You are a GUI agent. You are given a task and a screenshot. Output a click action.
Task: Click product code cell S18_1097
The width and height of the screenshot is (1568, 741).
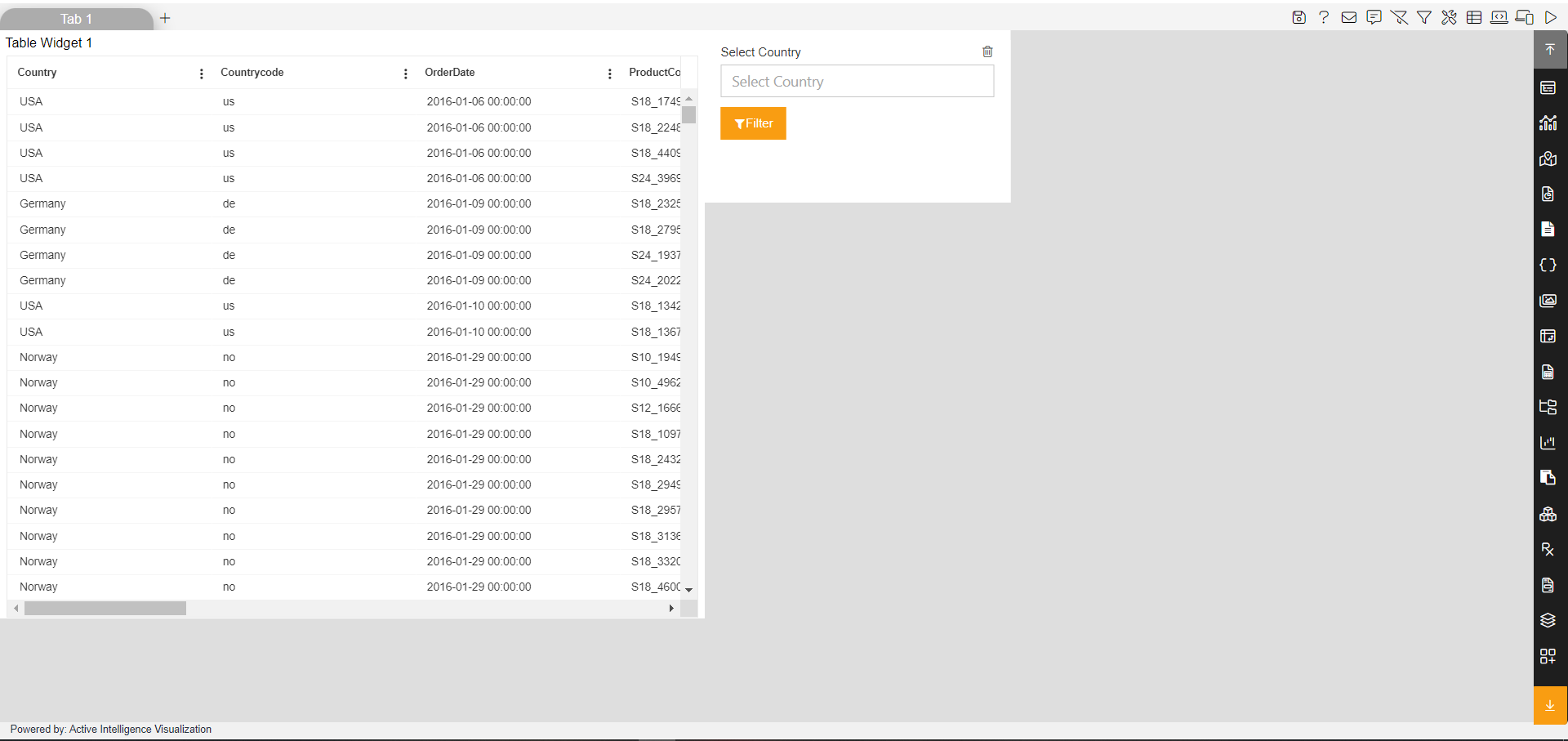coord(656,434)
